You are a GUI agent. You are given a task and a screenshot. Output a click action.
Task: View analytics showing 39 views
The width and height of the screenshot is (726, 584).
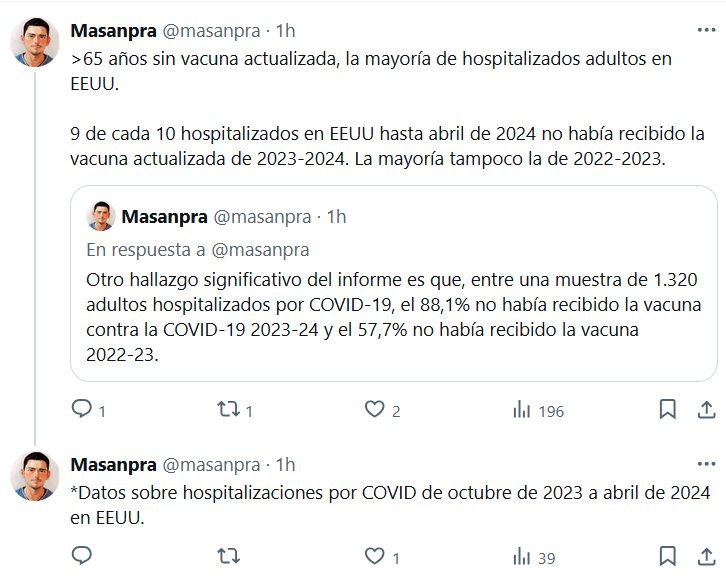pos(521,557)
